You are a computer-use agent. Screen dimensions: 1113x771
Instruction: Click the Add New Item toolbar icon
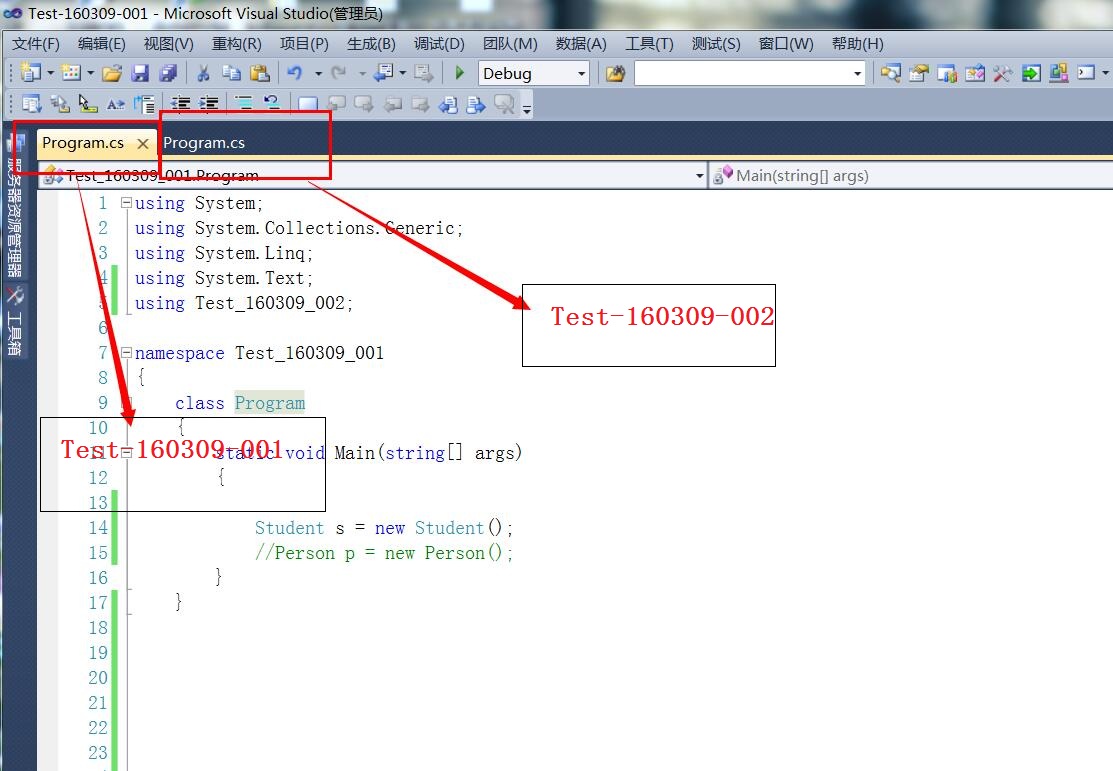click(x=71, y=72)
